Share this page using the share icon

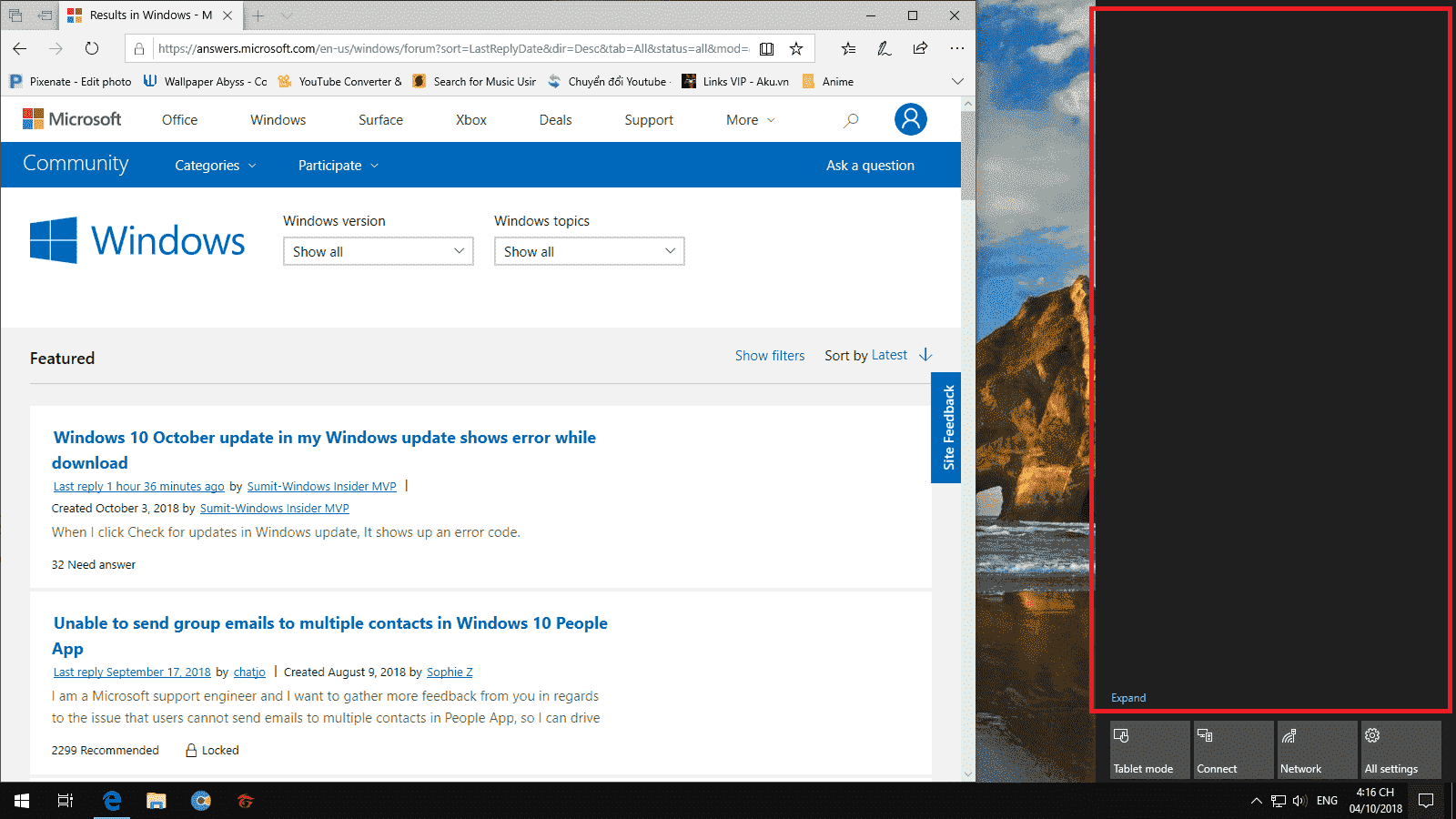[x=920, y=48]
